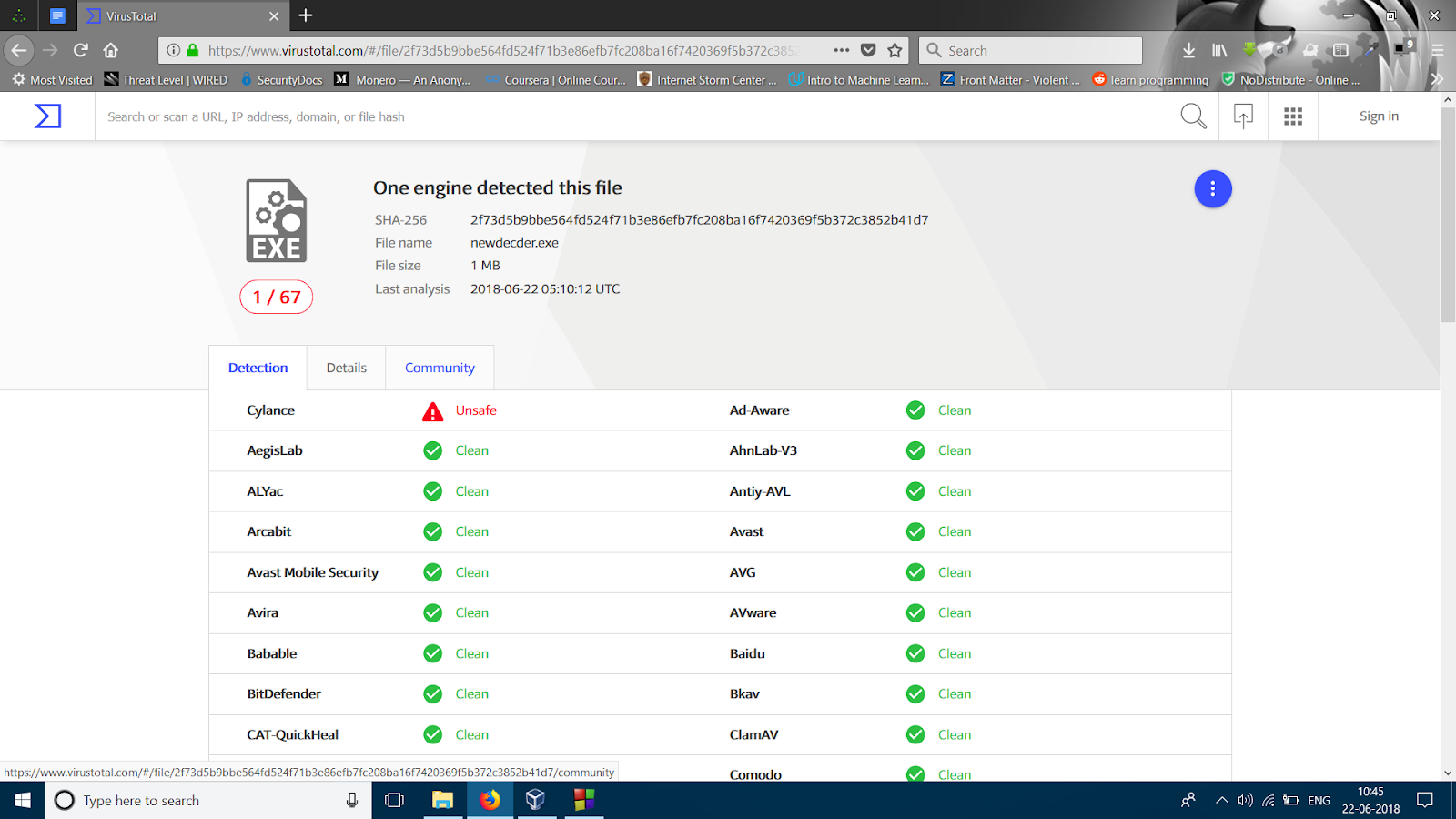Image resolution: width=1456 pixels, height=819 pixels.
Task: Save page to Pocket icon
Action: tap(868, 50)
